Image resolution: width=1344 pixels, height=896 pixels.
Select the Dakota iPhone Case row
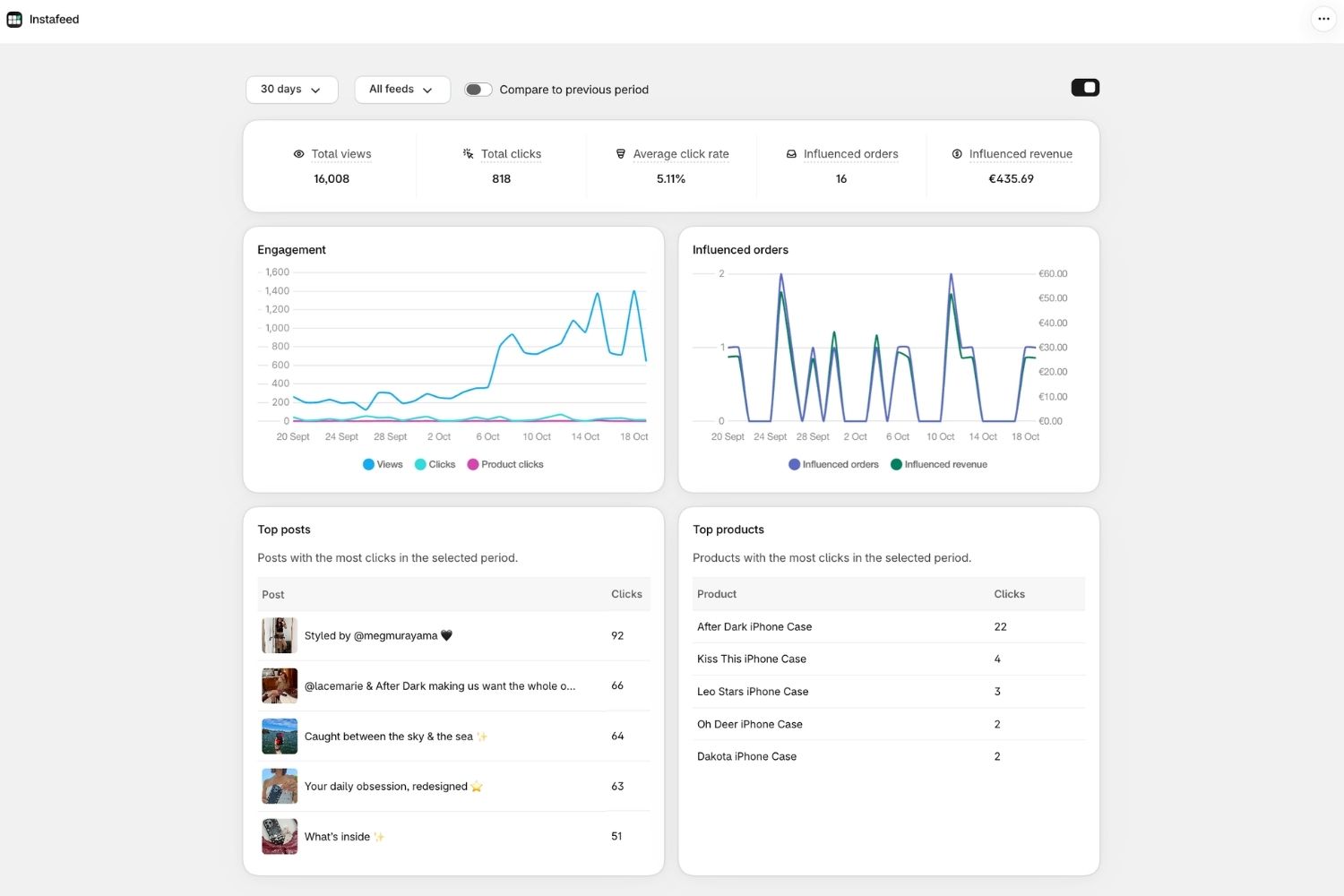889,756
